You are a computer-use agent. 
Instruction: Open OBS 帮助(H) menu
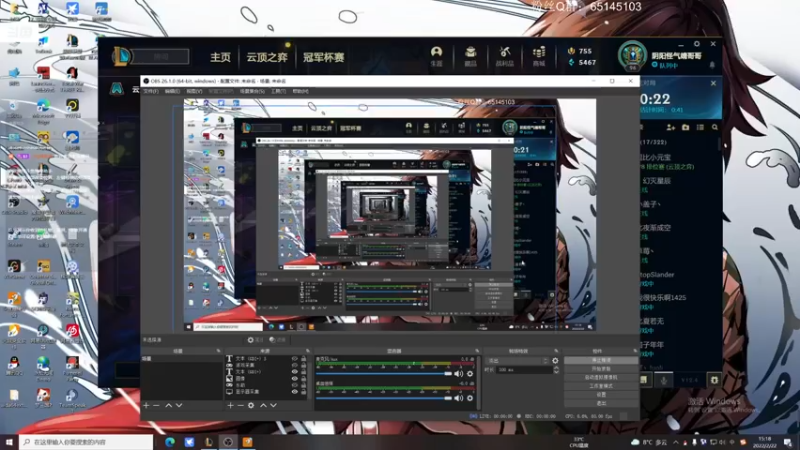coord(301,91)
